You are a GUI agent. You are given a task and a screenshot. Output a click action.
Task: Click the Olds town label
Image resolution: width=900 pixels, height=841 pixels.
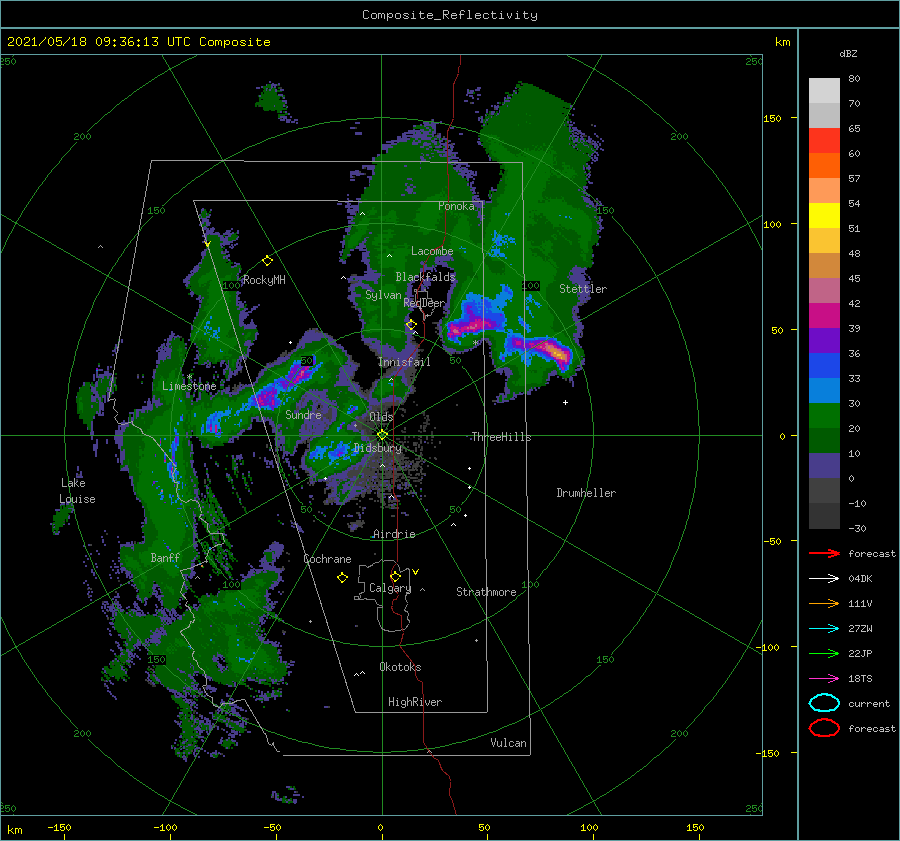coord(381,417)
